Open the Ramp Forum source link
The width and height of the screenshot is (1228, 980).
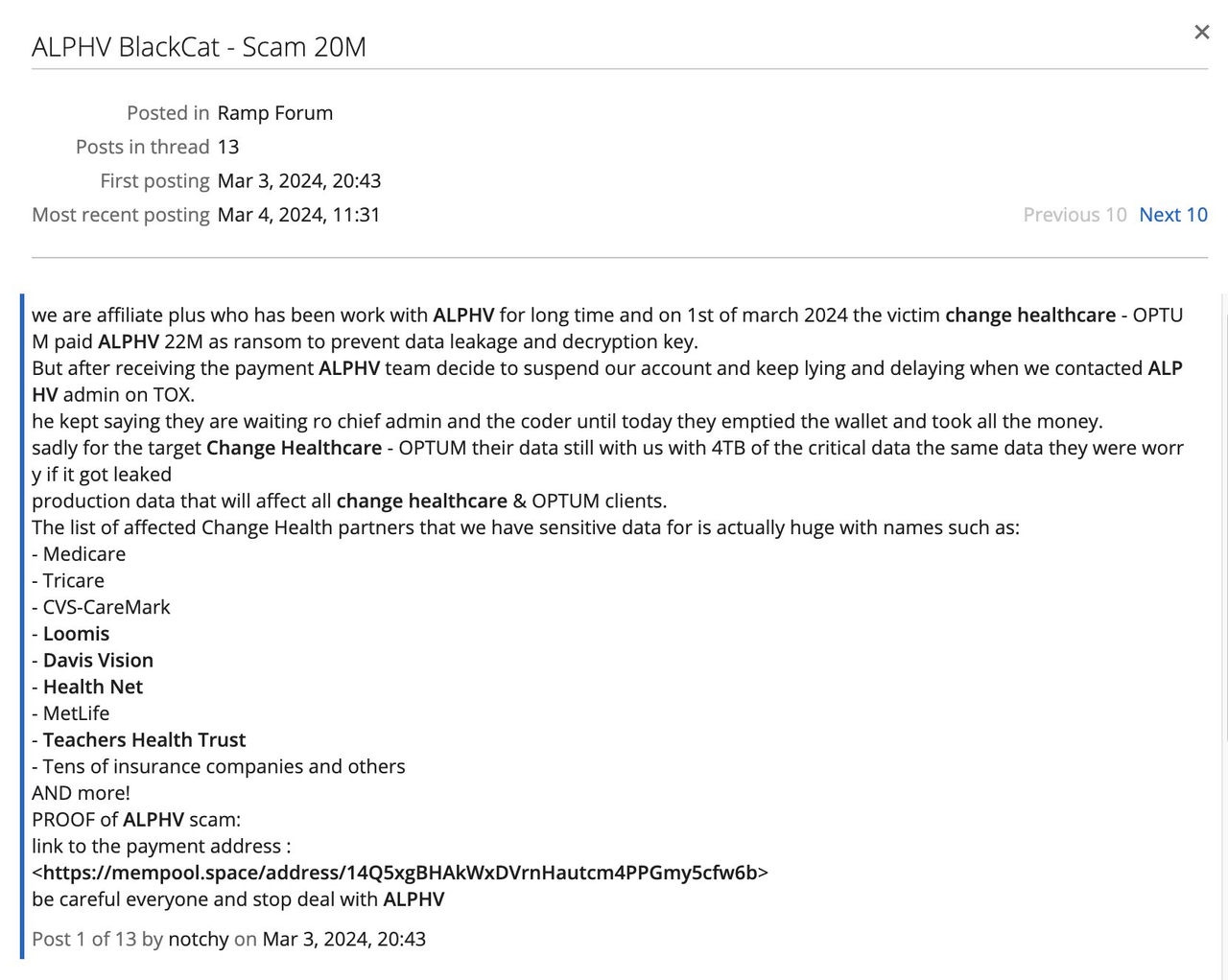(x=274, y=112)
